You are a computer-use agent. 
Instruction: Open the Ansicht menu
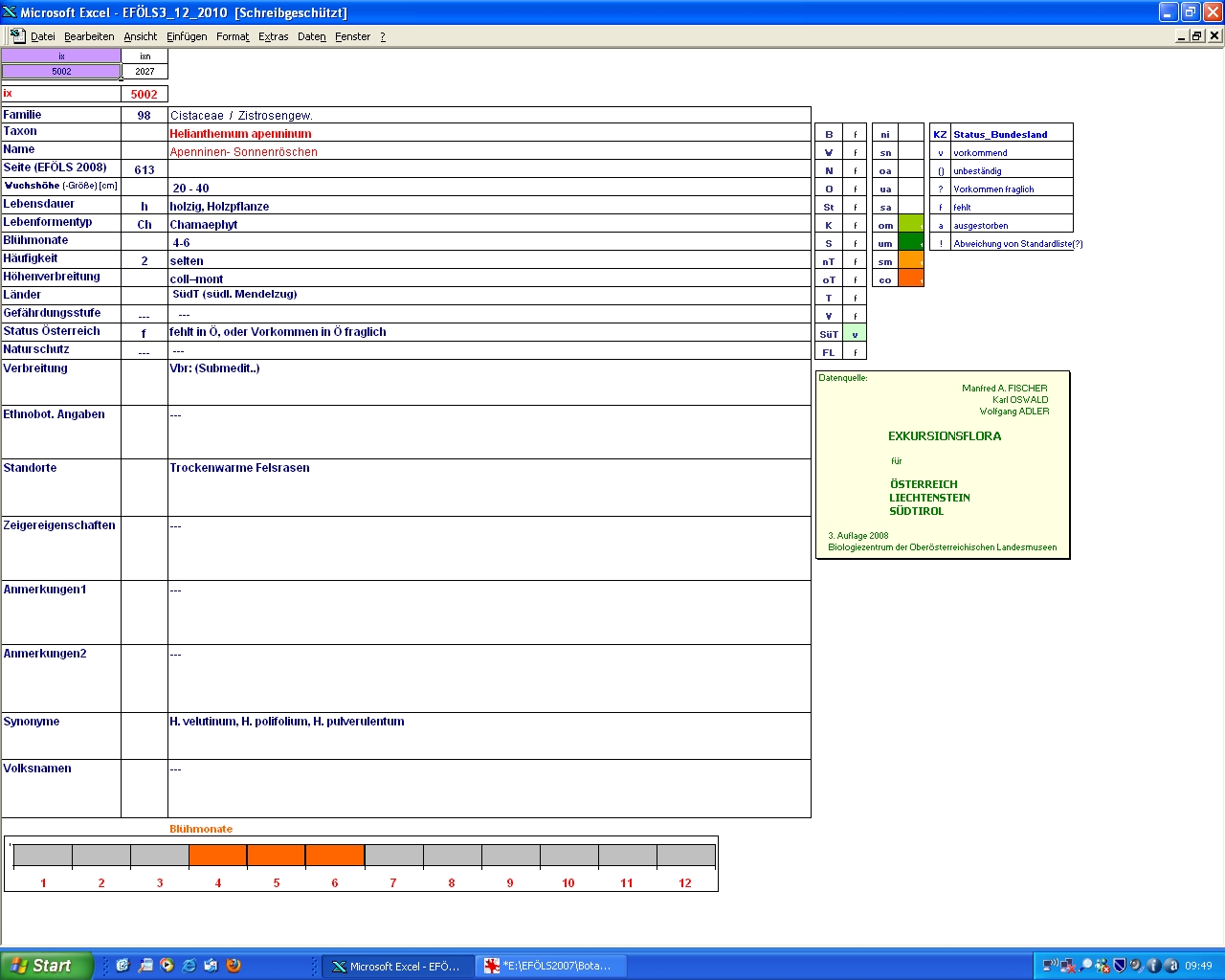(x=140, y=36)
